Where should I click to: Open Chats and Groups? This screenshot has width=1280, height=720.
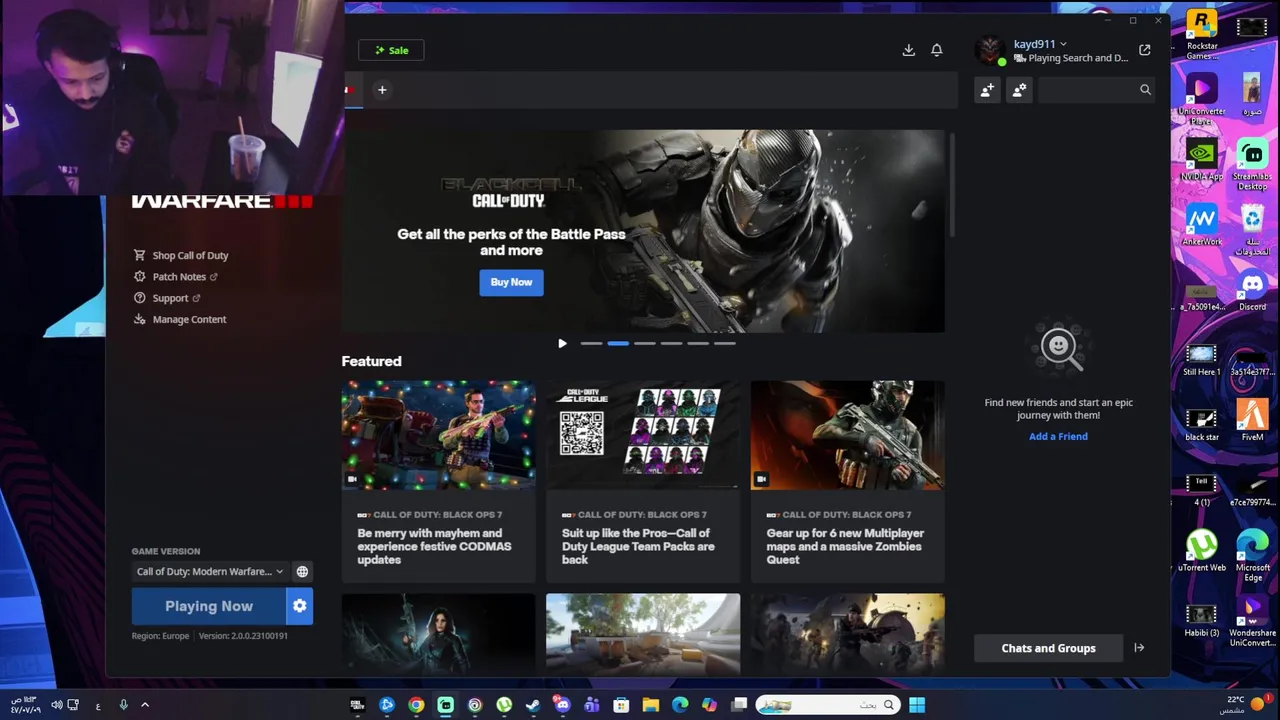click(1048, 648)
